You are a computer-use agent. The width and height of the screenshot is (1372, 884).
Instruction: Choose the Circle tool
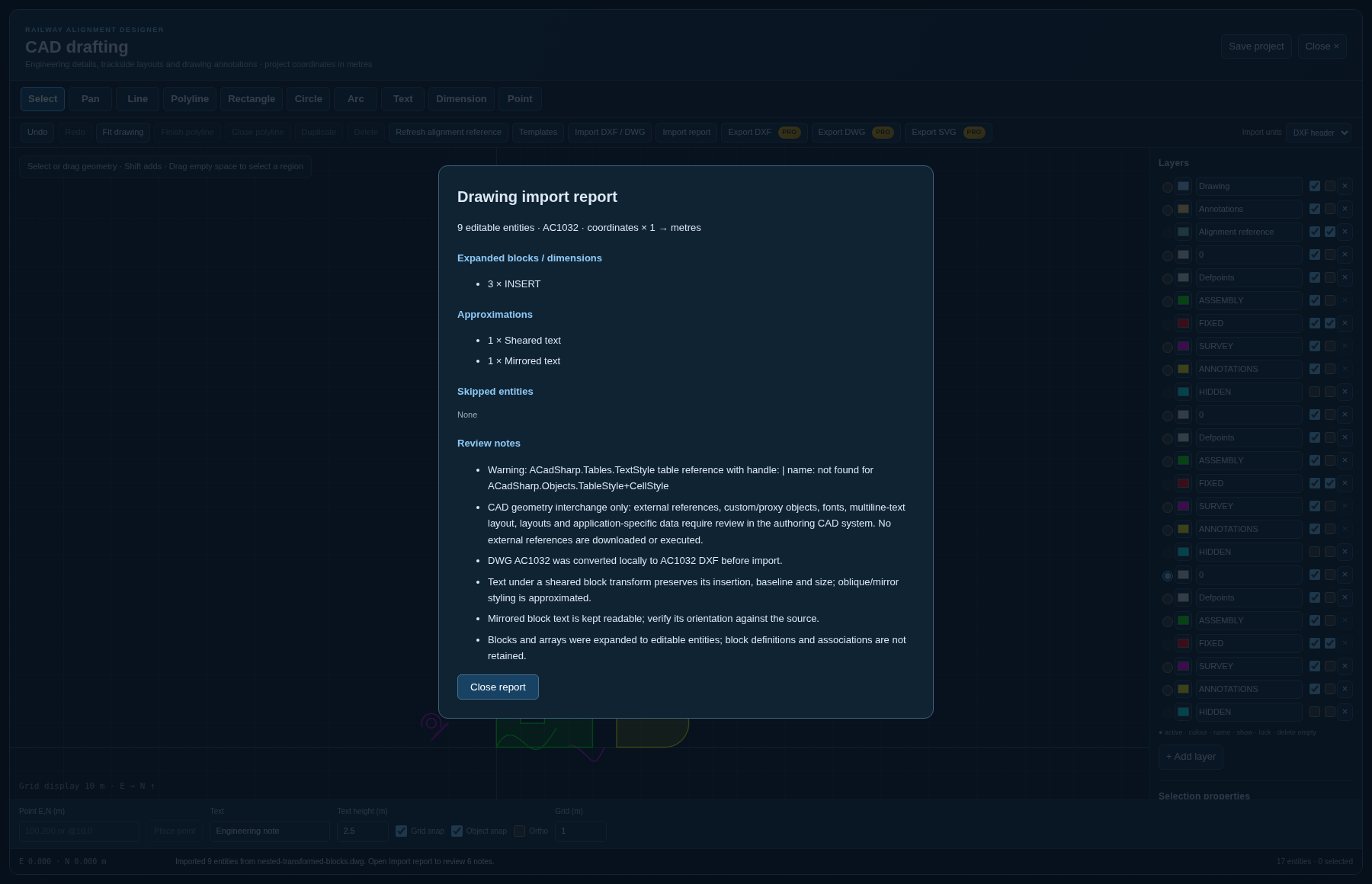309,99
